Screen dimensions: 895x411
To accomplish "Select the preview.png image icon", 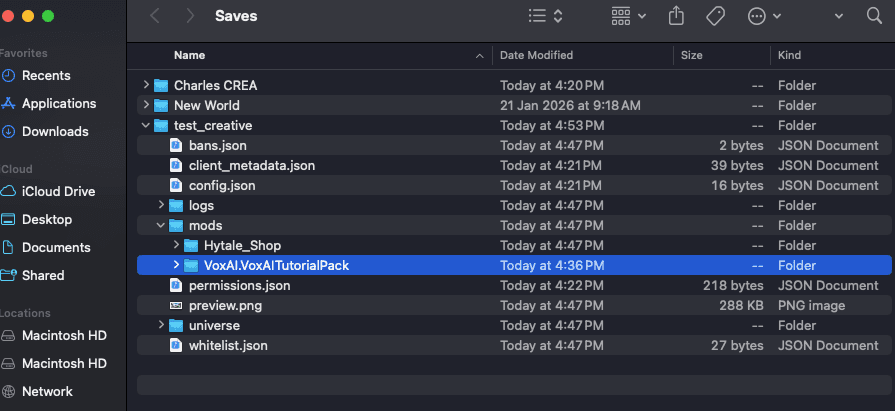I will 176,305.
